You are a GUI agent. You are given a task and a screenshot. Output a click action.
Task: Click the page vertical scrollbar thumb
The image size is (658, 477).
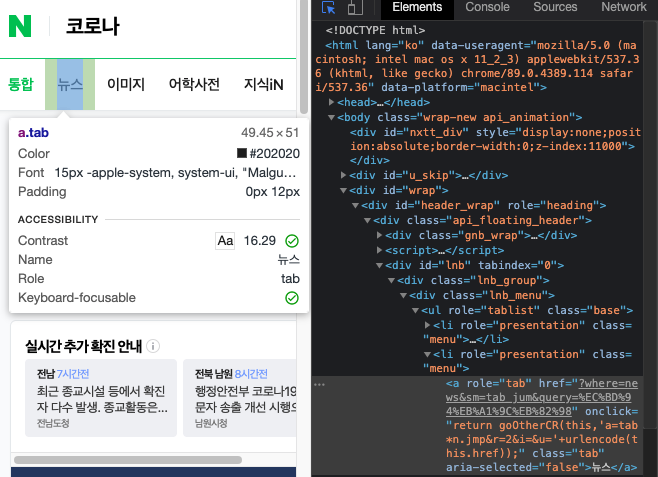click(304, 57)
